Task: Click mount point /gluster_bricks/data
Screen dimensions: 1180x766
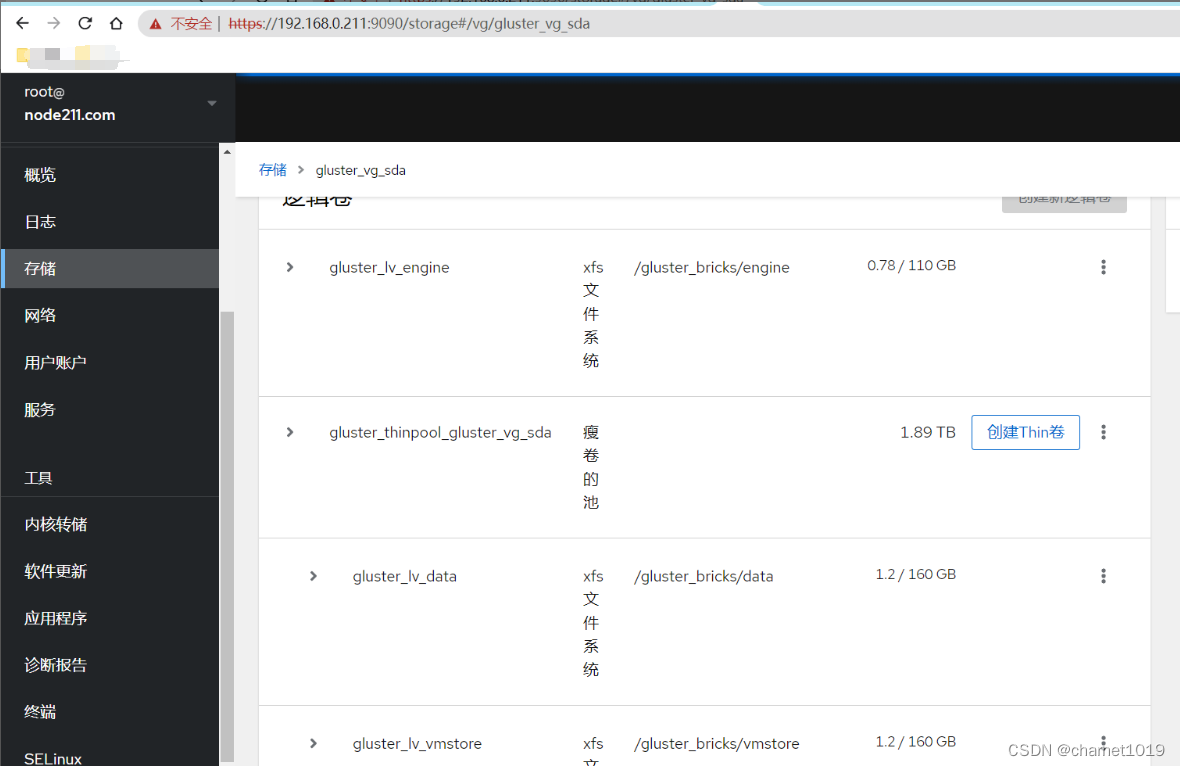Action: (703, 576)
